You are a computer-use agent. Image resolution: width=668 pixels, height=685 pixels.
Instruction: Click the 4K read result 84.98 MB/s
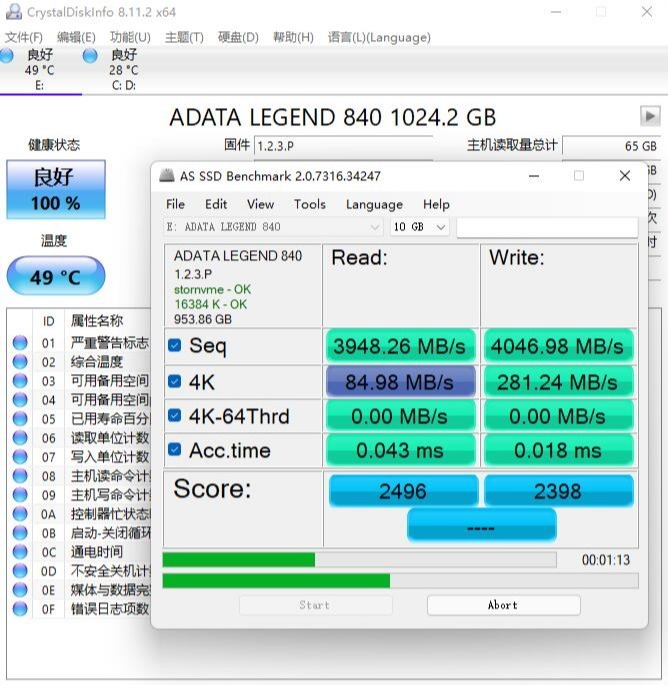400,381
